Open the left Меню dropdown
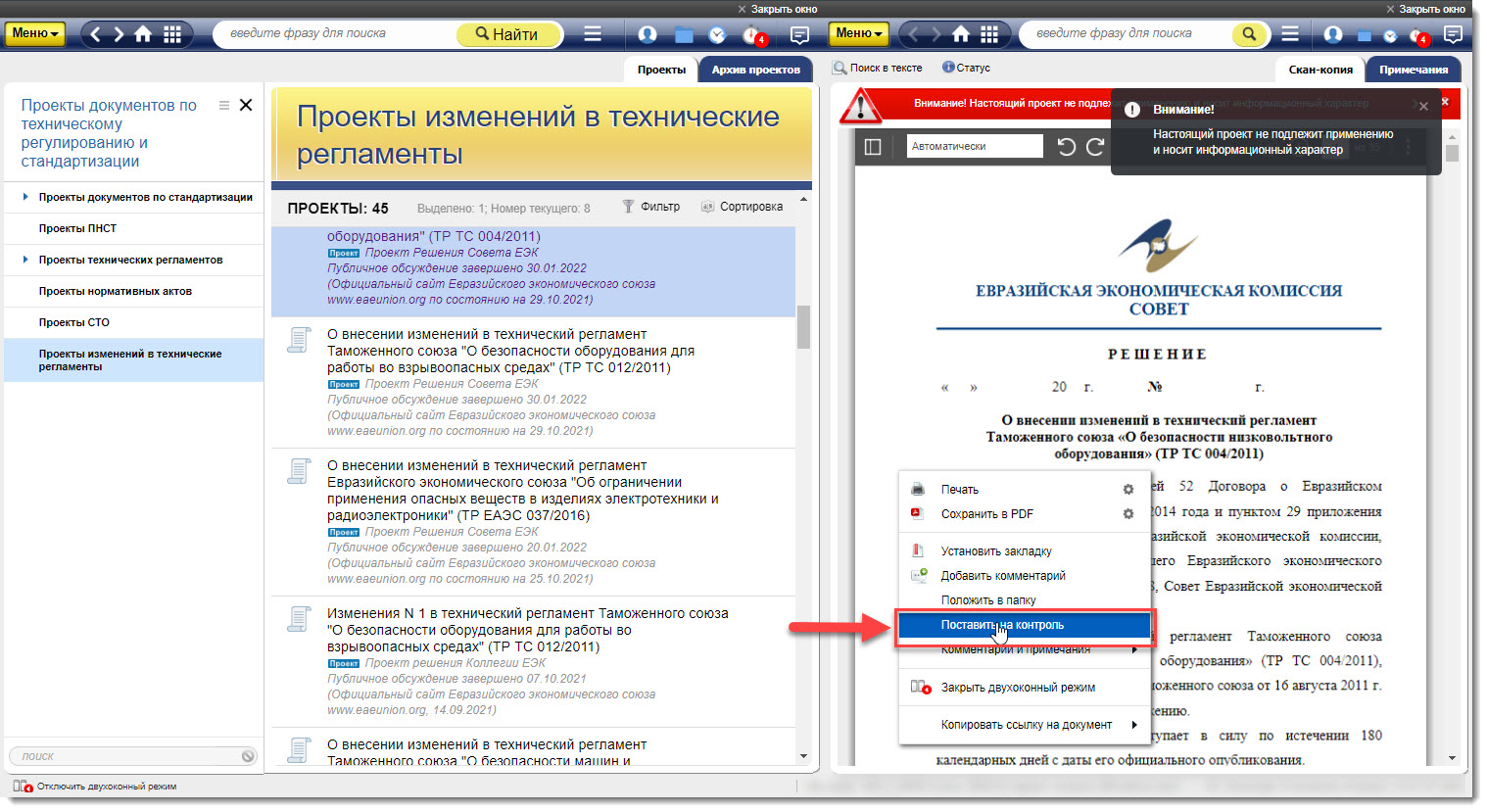Viewport: 1487px width, 812px height. pyautogui.click(x=36, y=33)
